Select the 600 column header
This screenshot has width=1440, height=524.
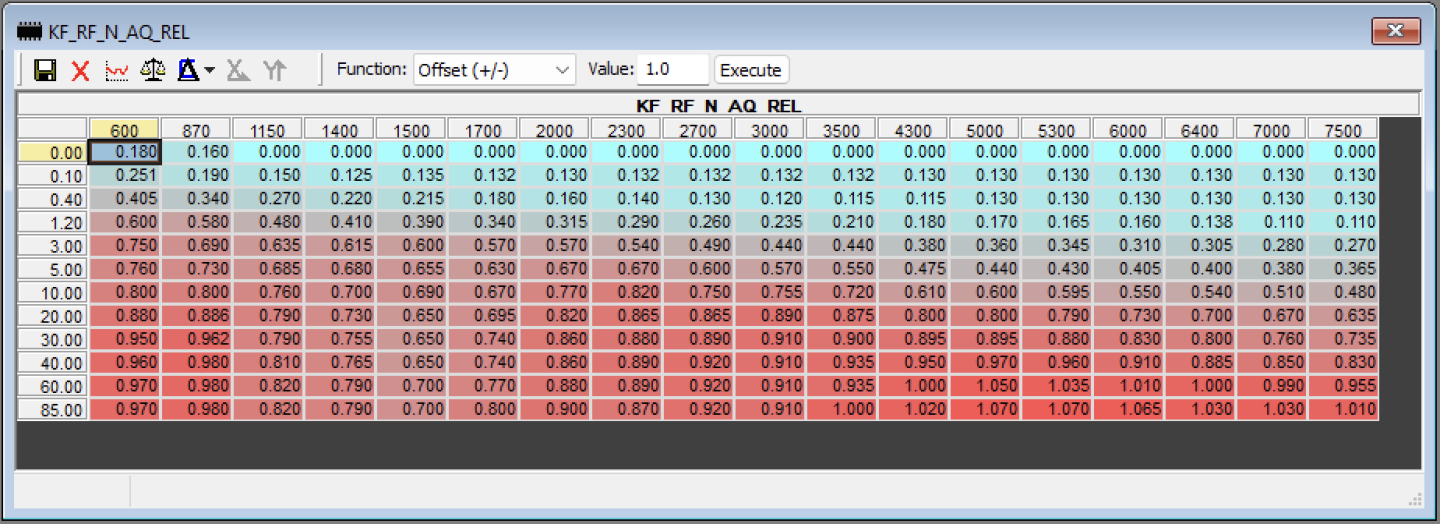pos(124,130)
